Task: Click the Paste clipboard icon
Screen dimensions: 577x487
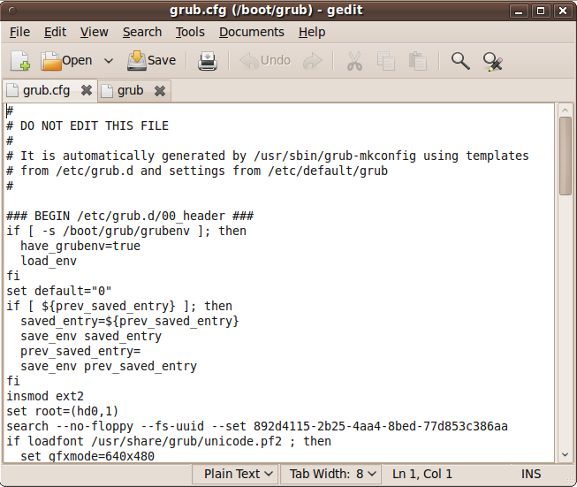Action: (x=418, y=61)
